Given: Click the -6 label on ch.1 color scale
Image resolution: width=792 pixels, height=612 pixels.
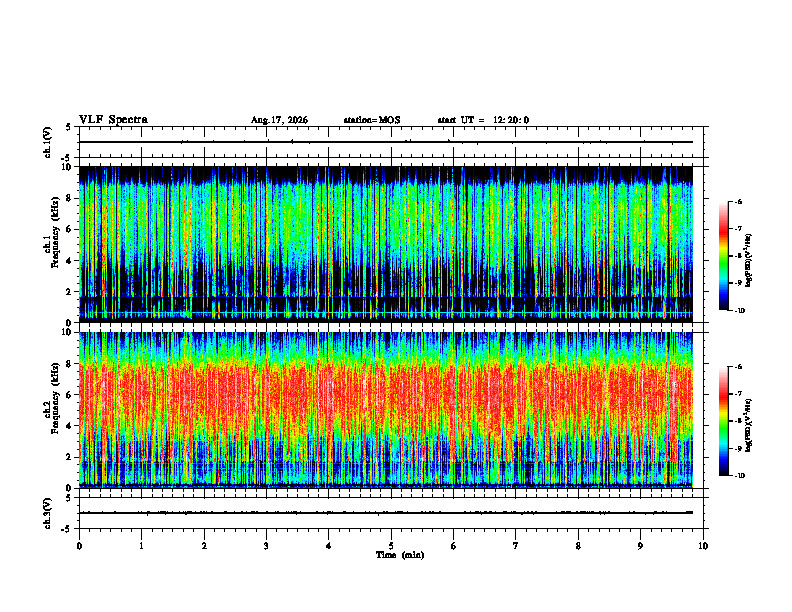Looking at the screenshot, I should point(738,201).
